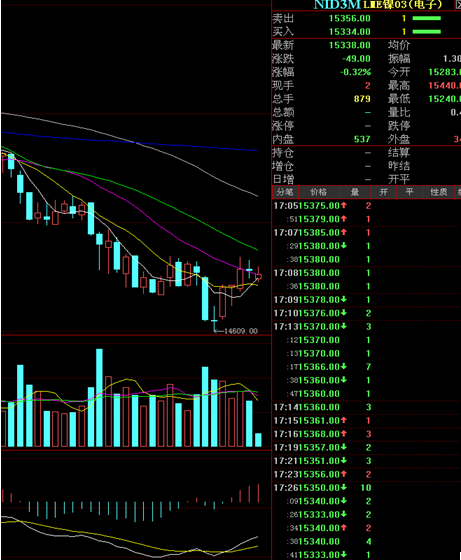
Task: Click the tallest cyan volume bar
Action: 99,398
